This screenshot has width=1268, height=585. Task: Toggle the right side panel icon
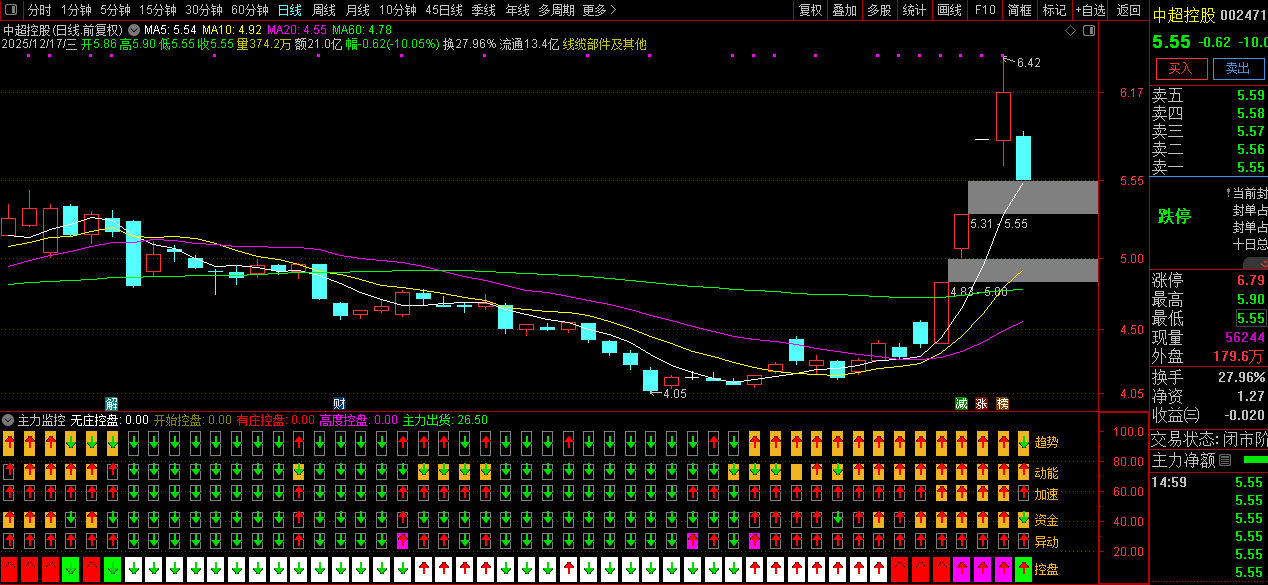coord(1089,31)
